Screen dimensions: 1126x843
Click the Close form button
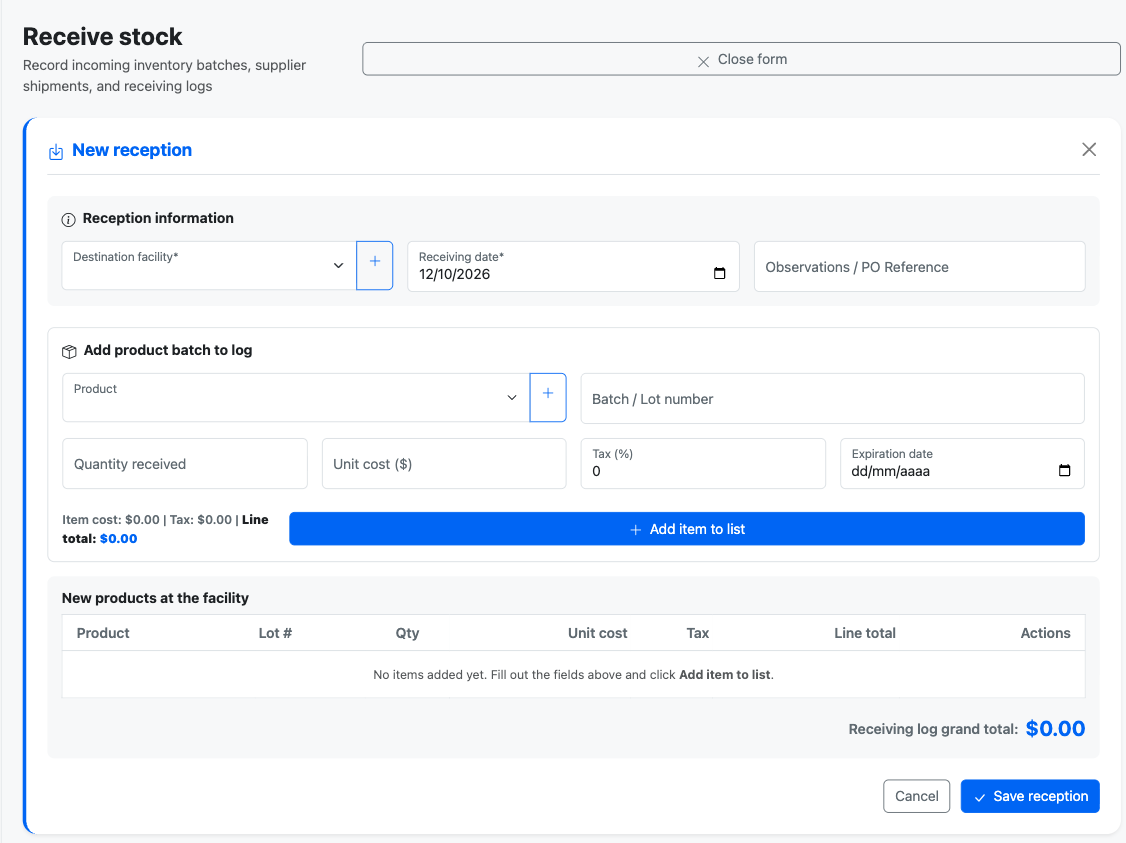[741, 59]
